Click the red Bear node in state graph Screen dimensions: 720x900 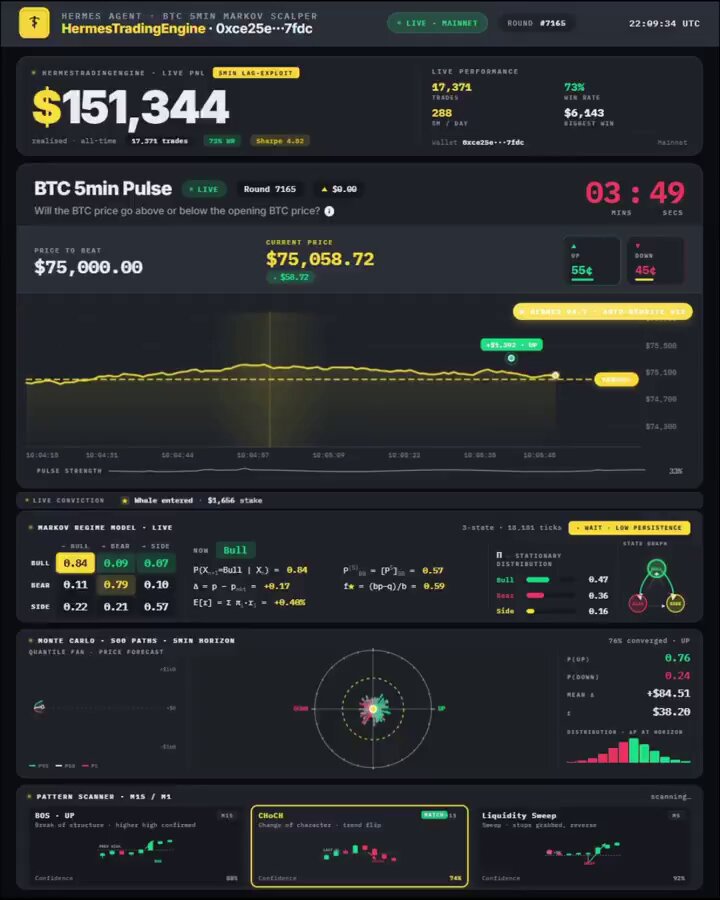point(638,603)
